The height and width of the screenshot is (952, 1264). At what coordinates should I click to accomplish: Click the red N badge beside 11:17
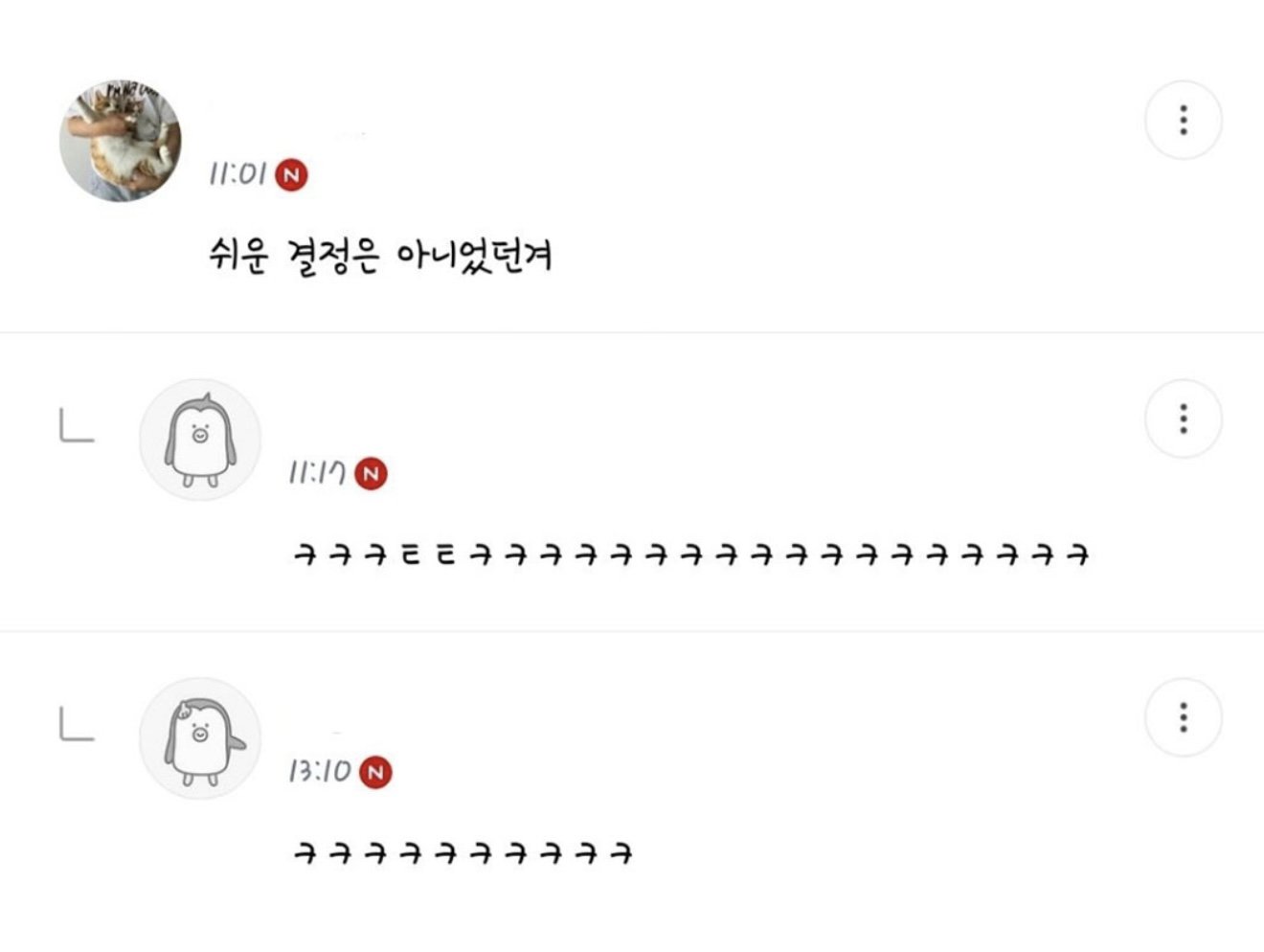click(x=372, y=473)
